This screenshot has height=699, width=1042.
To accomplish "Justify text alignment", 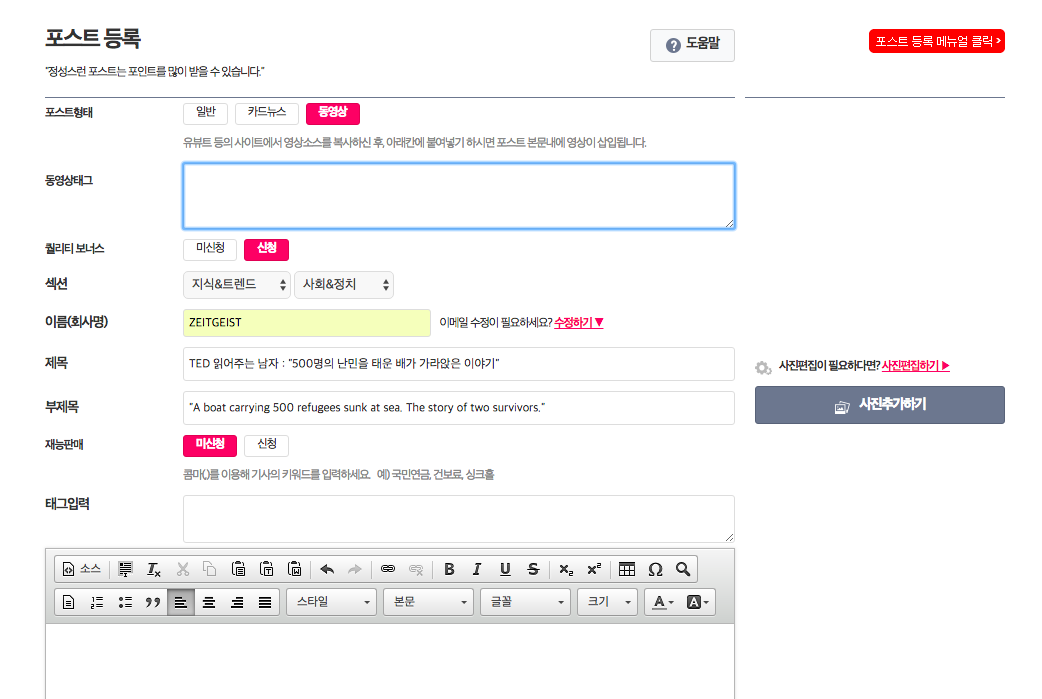I will point(264,602).
